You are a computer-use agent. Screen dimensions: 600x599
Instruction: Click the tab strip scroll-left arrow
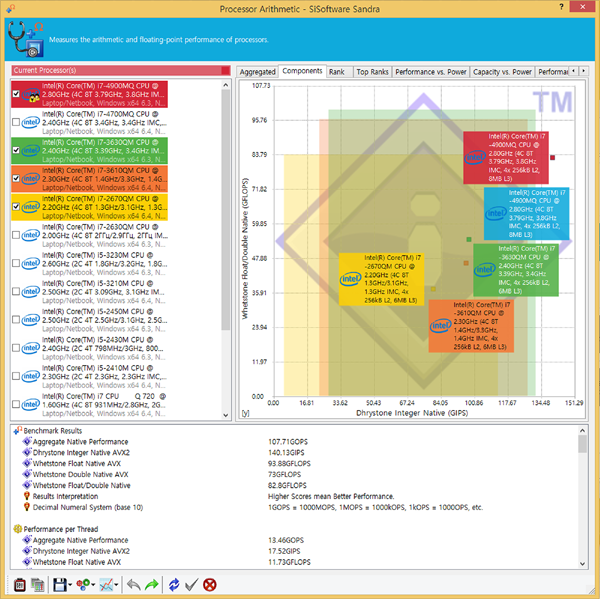[573, 71]
